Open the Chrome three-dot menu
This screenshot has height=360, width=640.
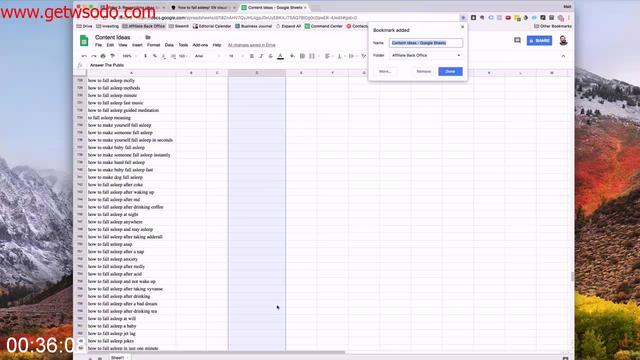tap(569, 18)
